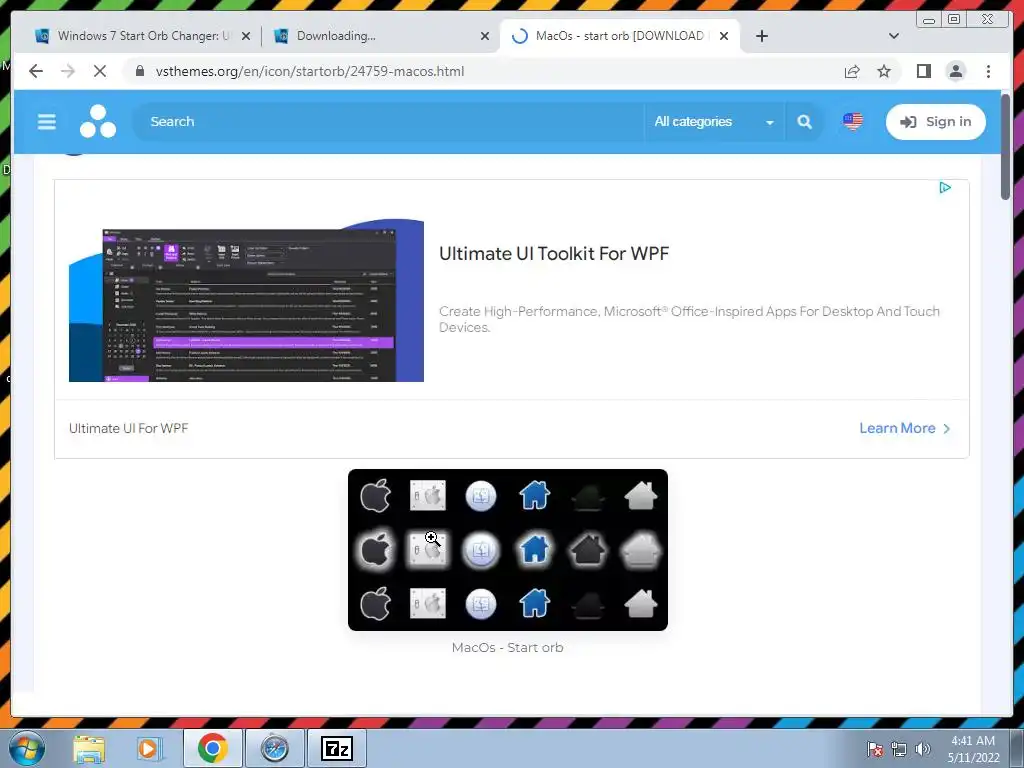This screenshot has height=768, width=1024.
Task: Click the MacOs - Start orb caption
Action: pyautogui.click(x=507, y=648)
